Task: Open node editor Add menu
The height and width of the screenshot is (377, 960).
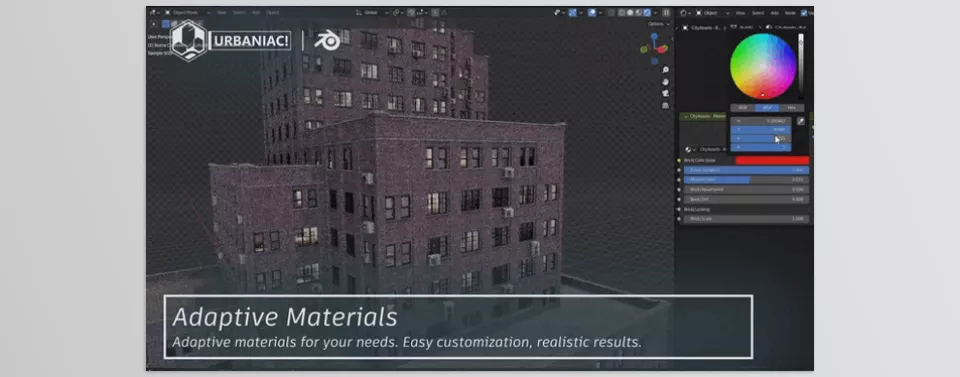Action: click(x=774, y=13)
